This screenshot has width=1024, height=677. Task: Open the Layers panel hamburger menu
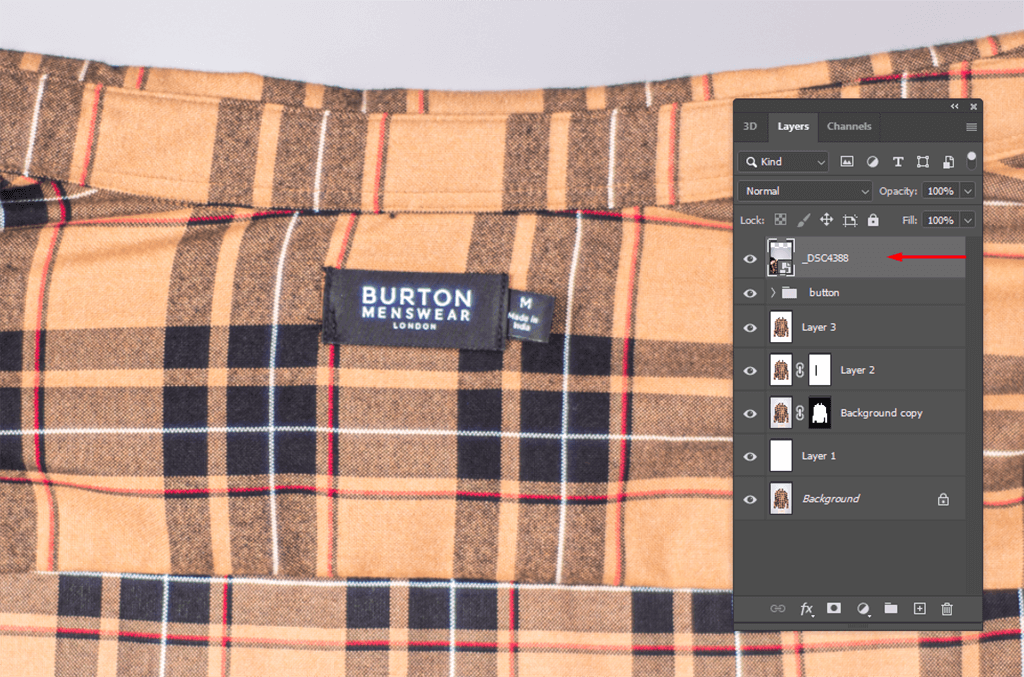point(971,127)
